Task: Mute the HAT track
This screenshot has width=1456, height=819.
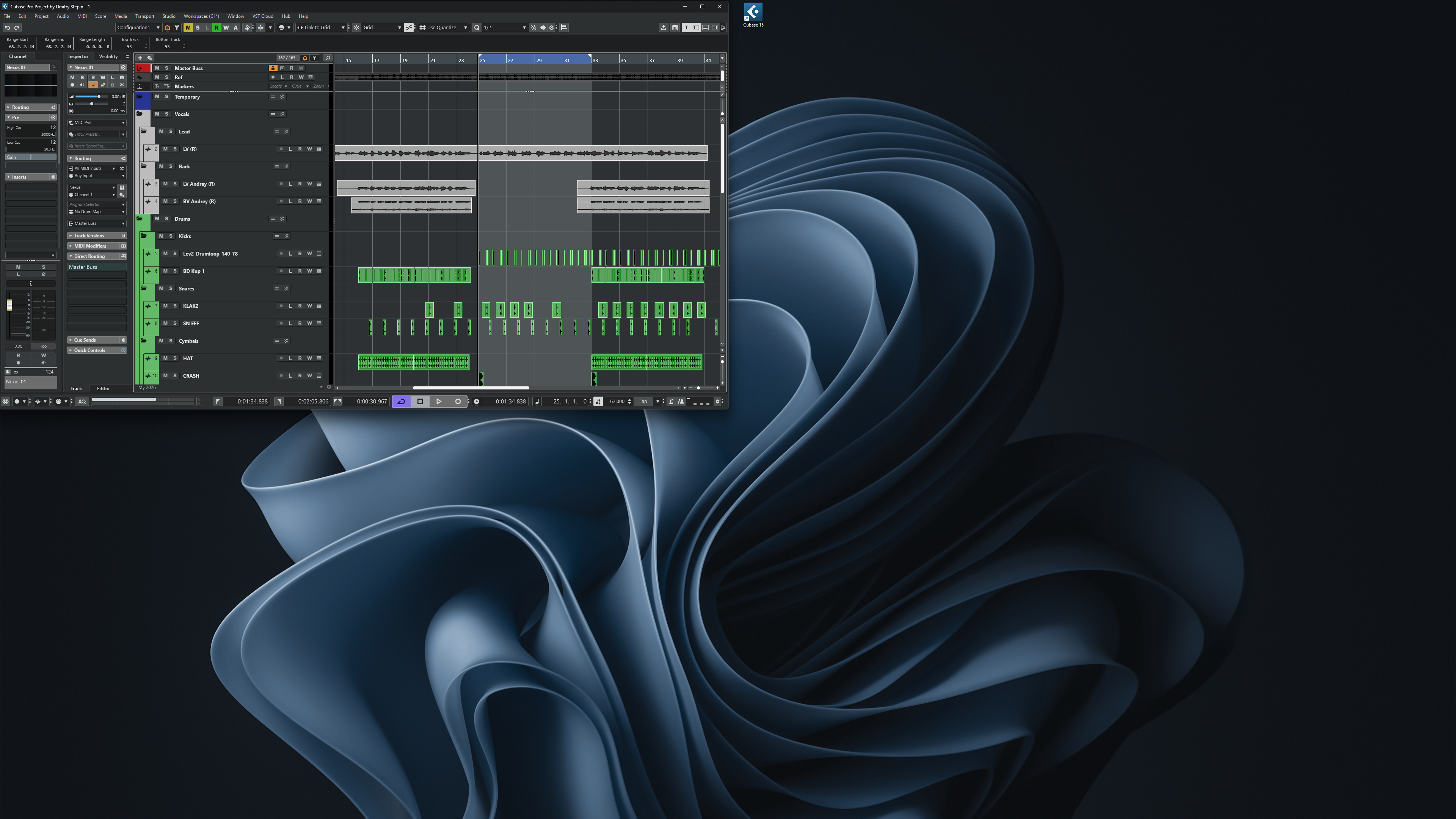Action: 166,358
